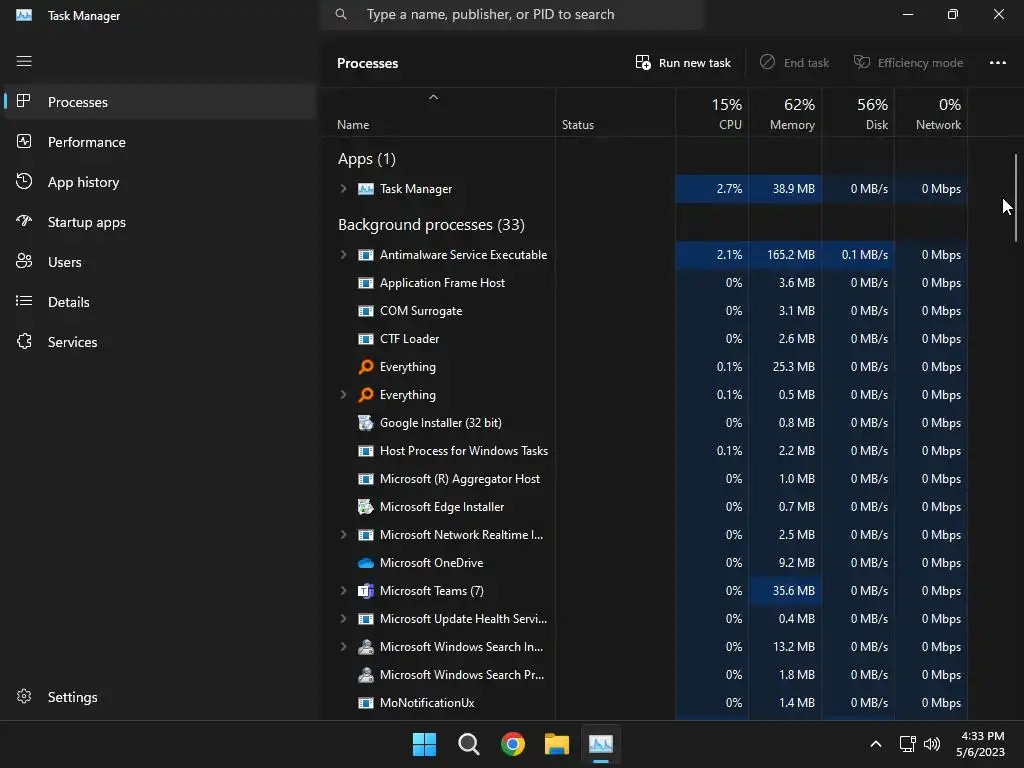The width and height of the screenshot is (1024, 768).
Task: Select the COM Surrogate row
Action: 645,311
